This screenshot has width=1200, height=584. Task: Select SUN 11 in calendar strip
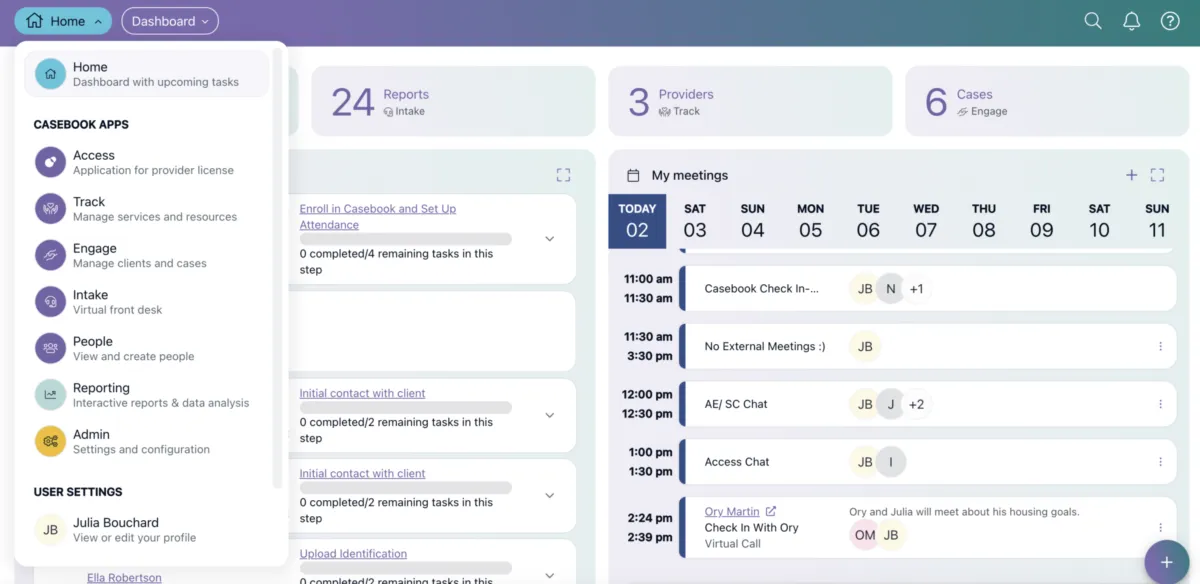click(1157, 221)
